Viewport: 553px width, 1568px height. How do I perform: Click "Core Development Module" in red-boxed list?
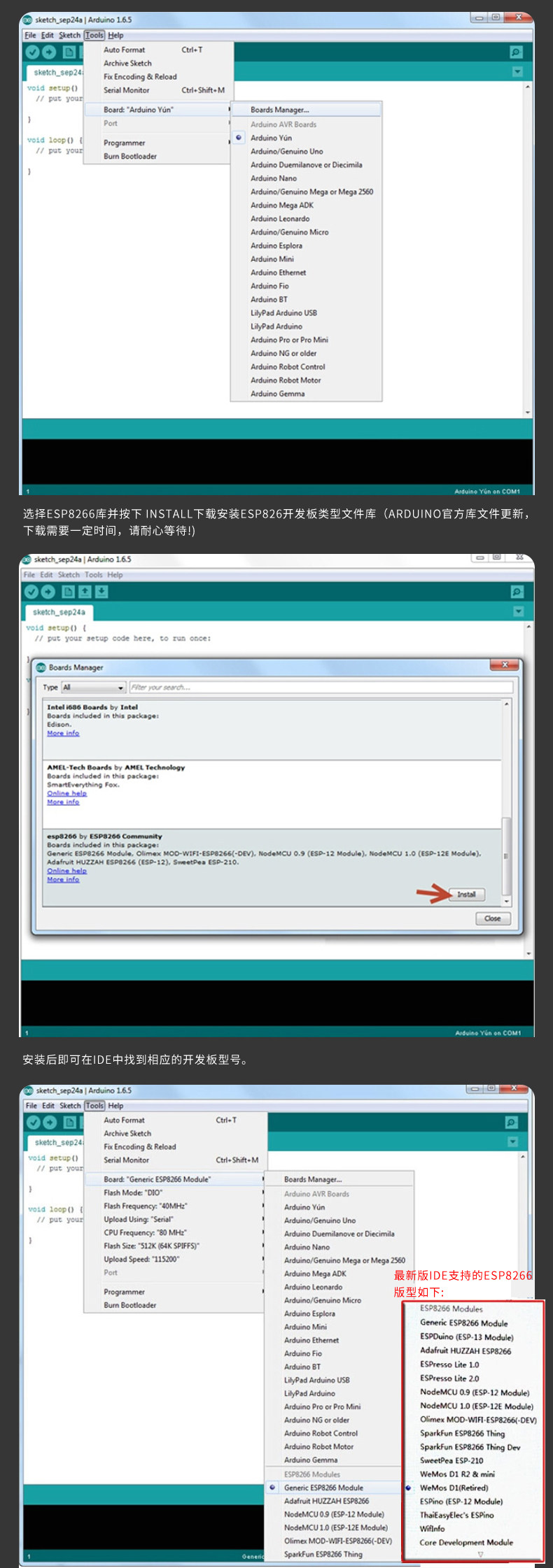click(x=466, y=1542)
